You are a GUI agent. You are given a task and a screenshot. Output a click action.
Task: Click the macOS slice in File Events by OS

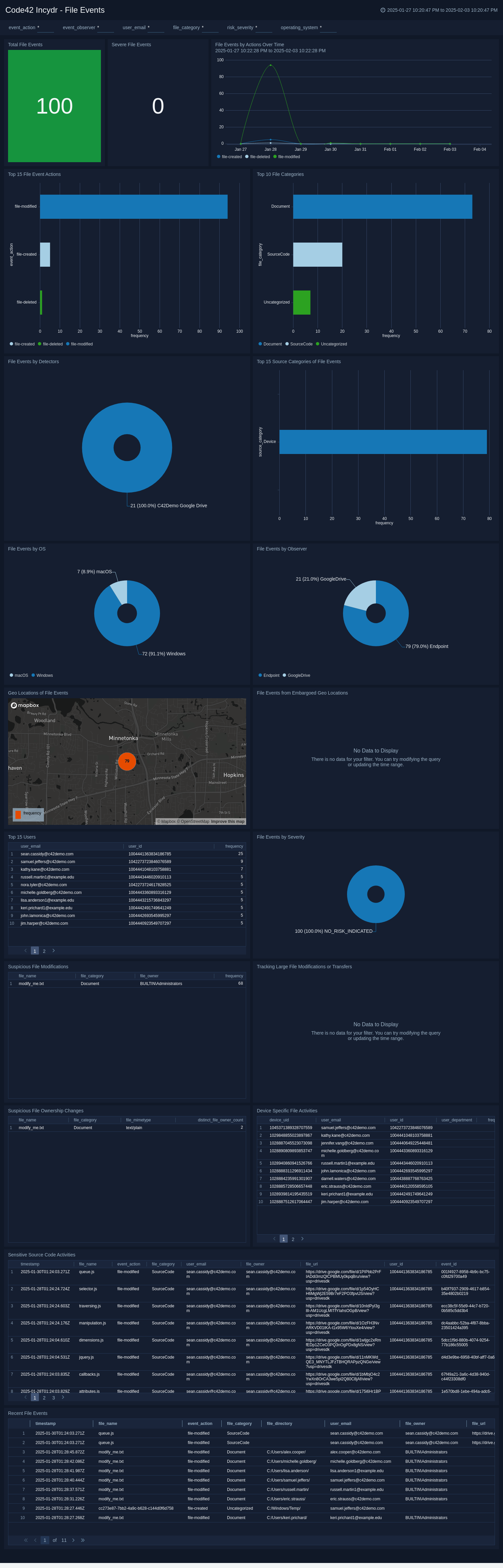tap(119, 591)
